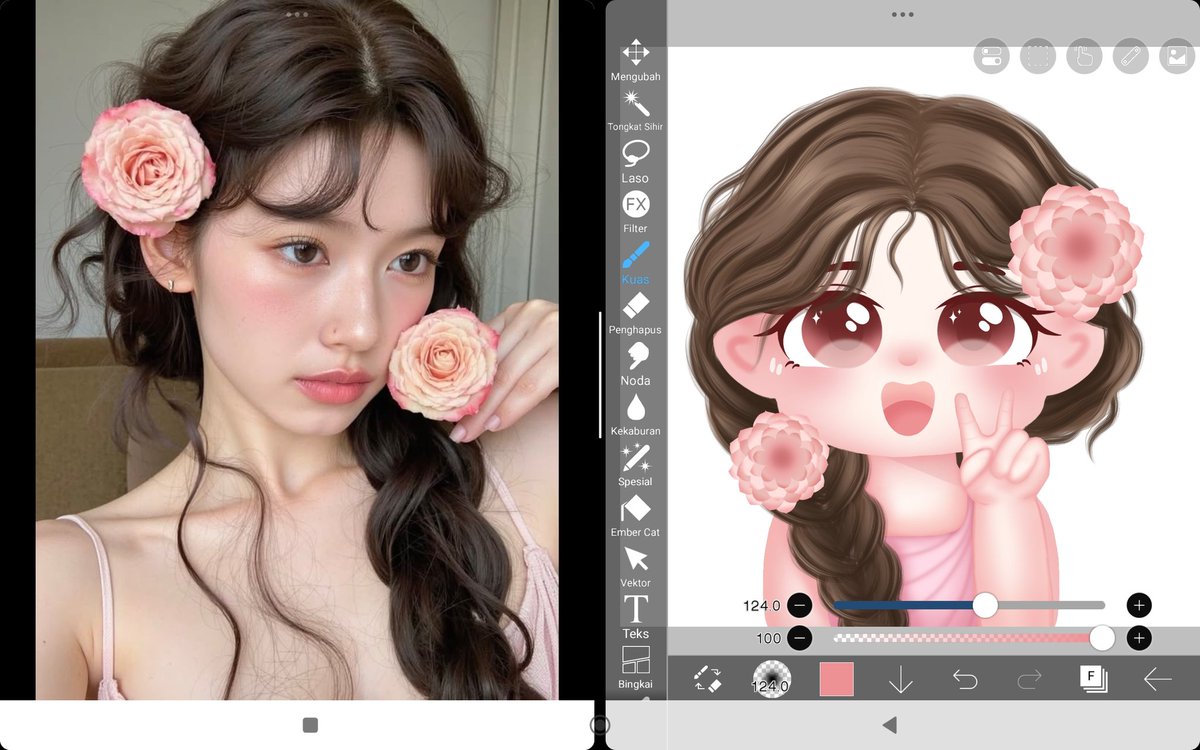Open brush settings thumbnail showing 124.0
Screen dimensions: 1200x750
coord(771,679)
